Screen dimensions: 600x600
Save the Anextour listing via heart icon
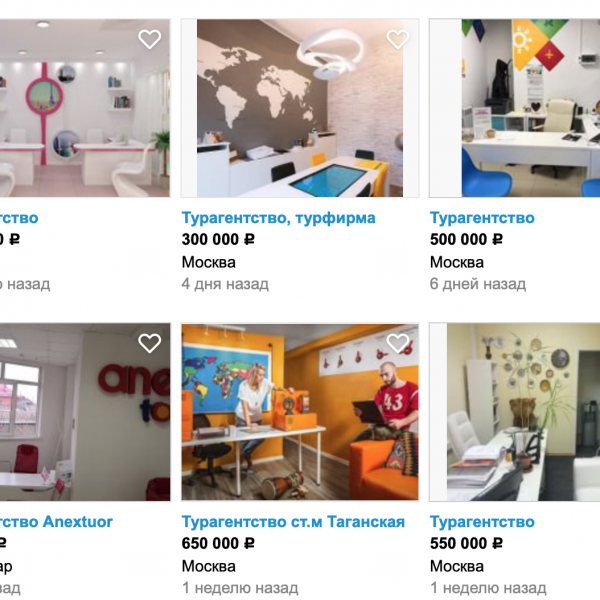coord(149,343)
